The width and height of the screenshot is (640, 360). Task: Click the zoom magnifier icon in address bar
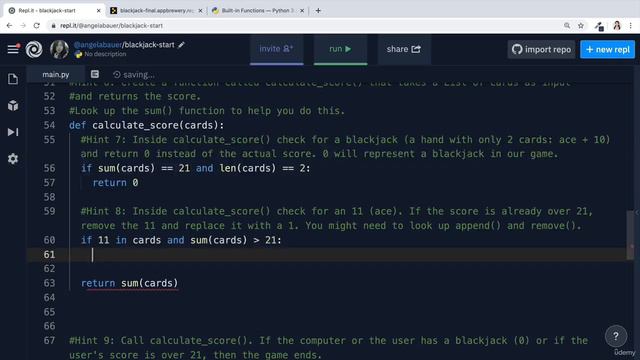(x=567, y=25)
